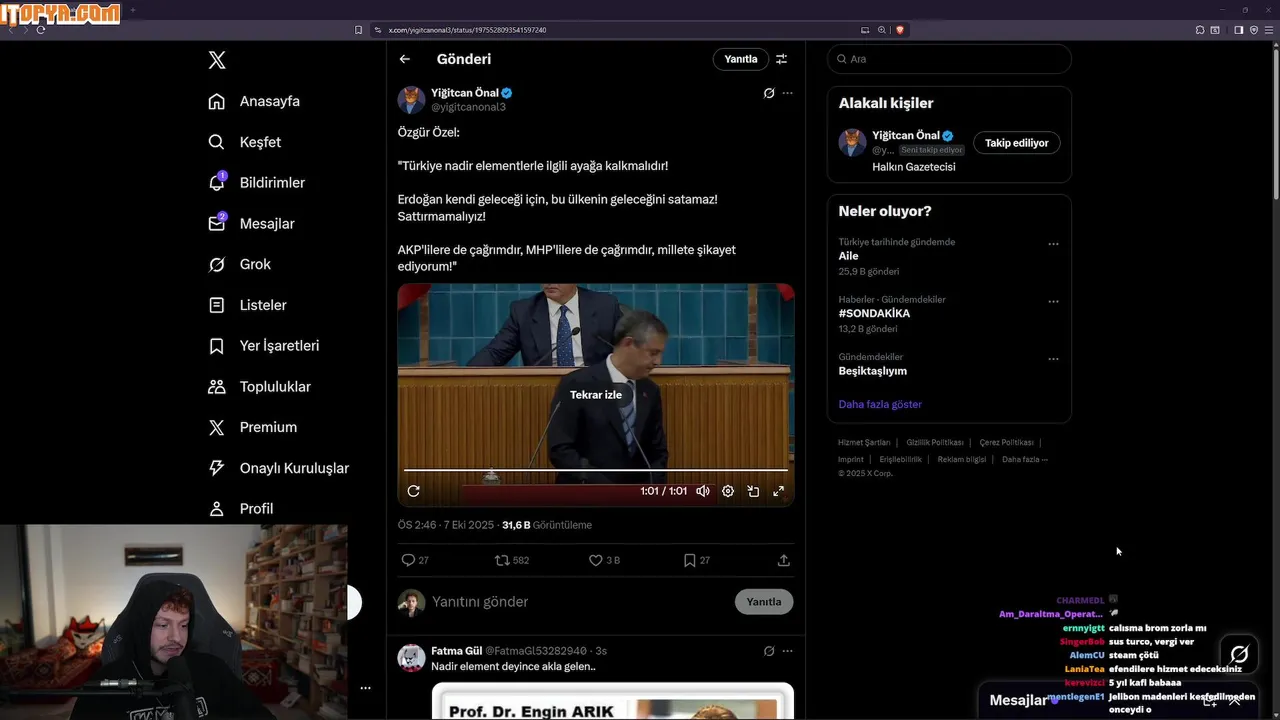This screenshot has width=1280, height=720.
Task: Click Daha fazla göster link
Action: [880, 405]
